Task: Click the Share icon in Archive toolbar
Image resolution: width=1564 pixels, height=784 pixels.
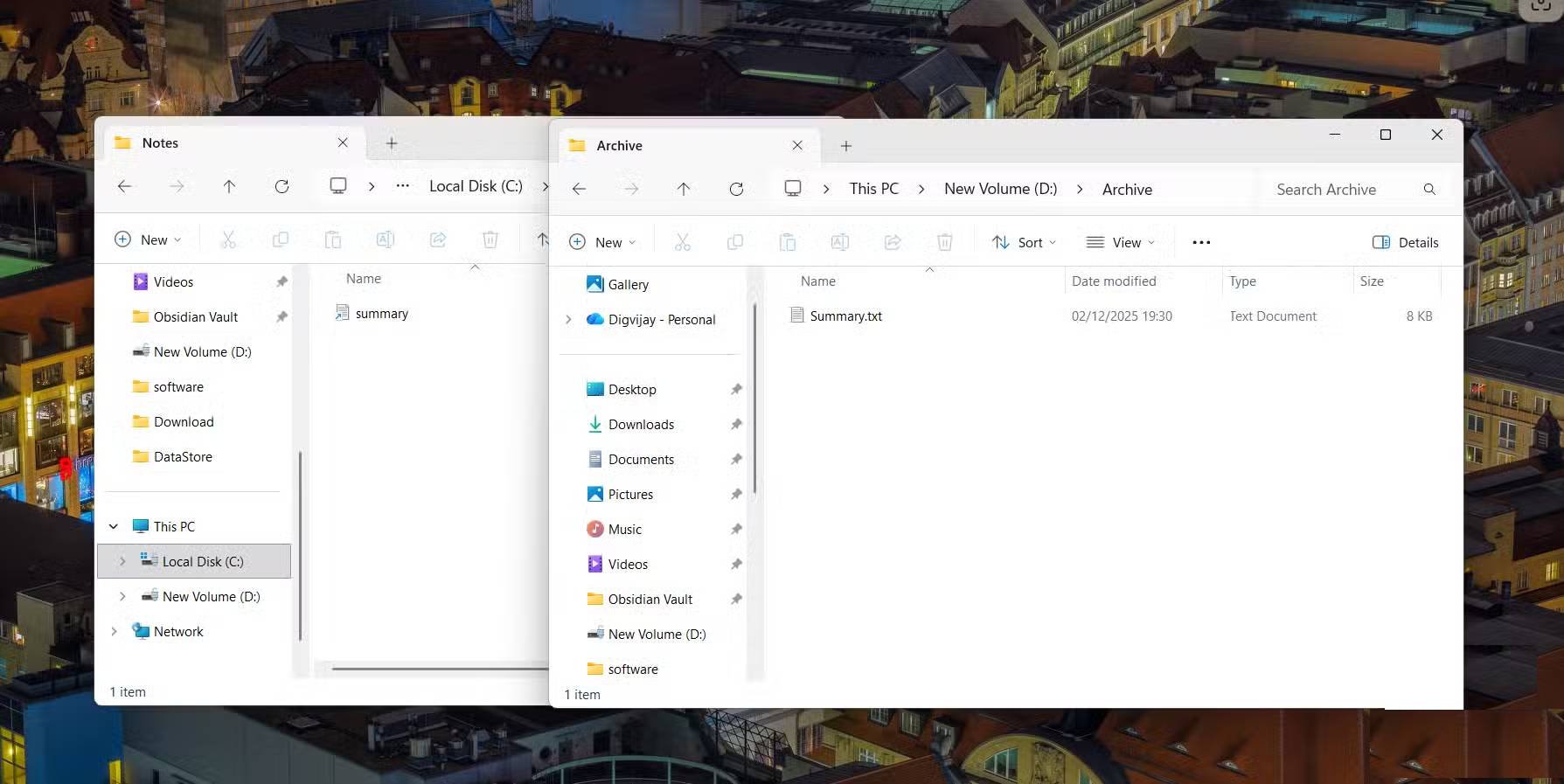Action: 893,242
